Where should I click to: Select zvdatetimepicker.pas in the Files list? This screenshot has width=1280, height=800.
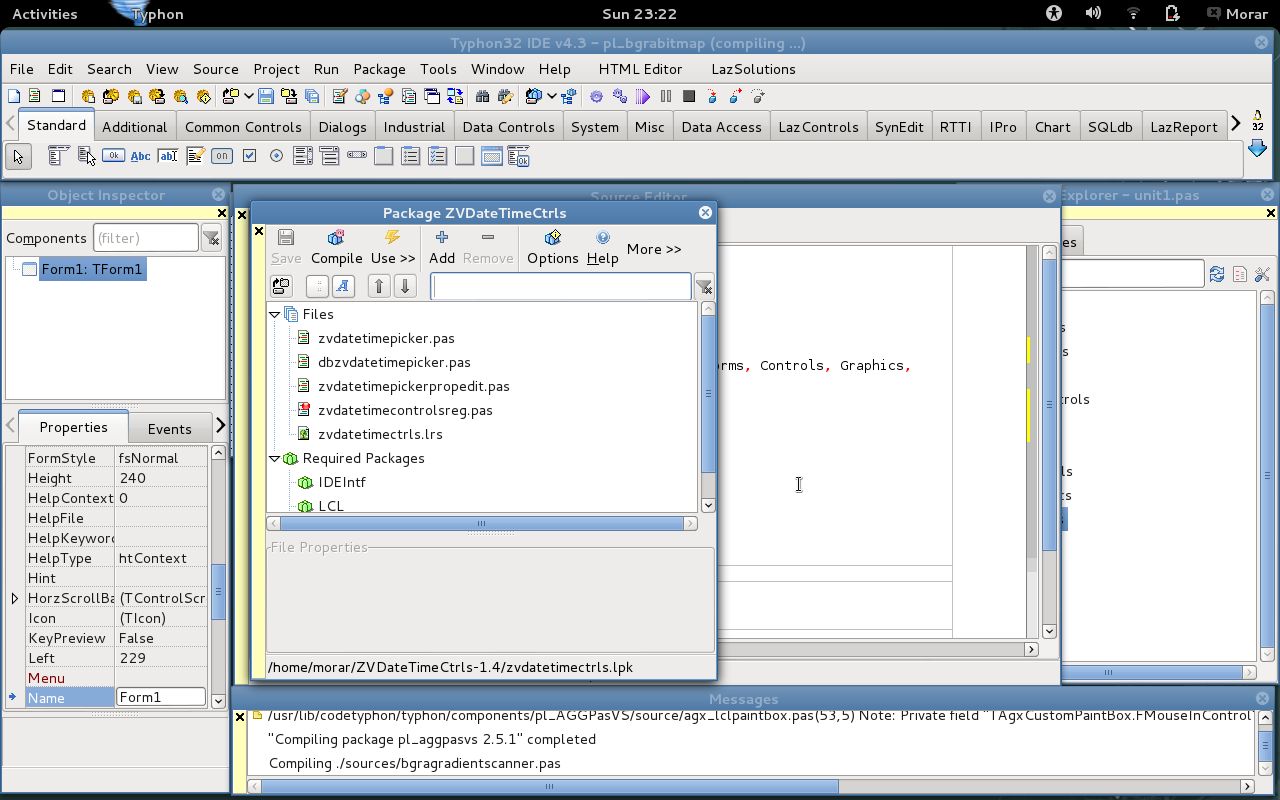click(386, 338)
